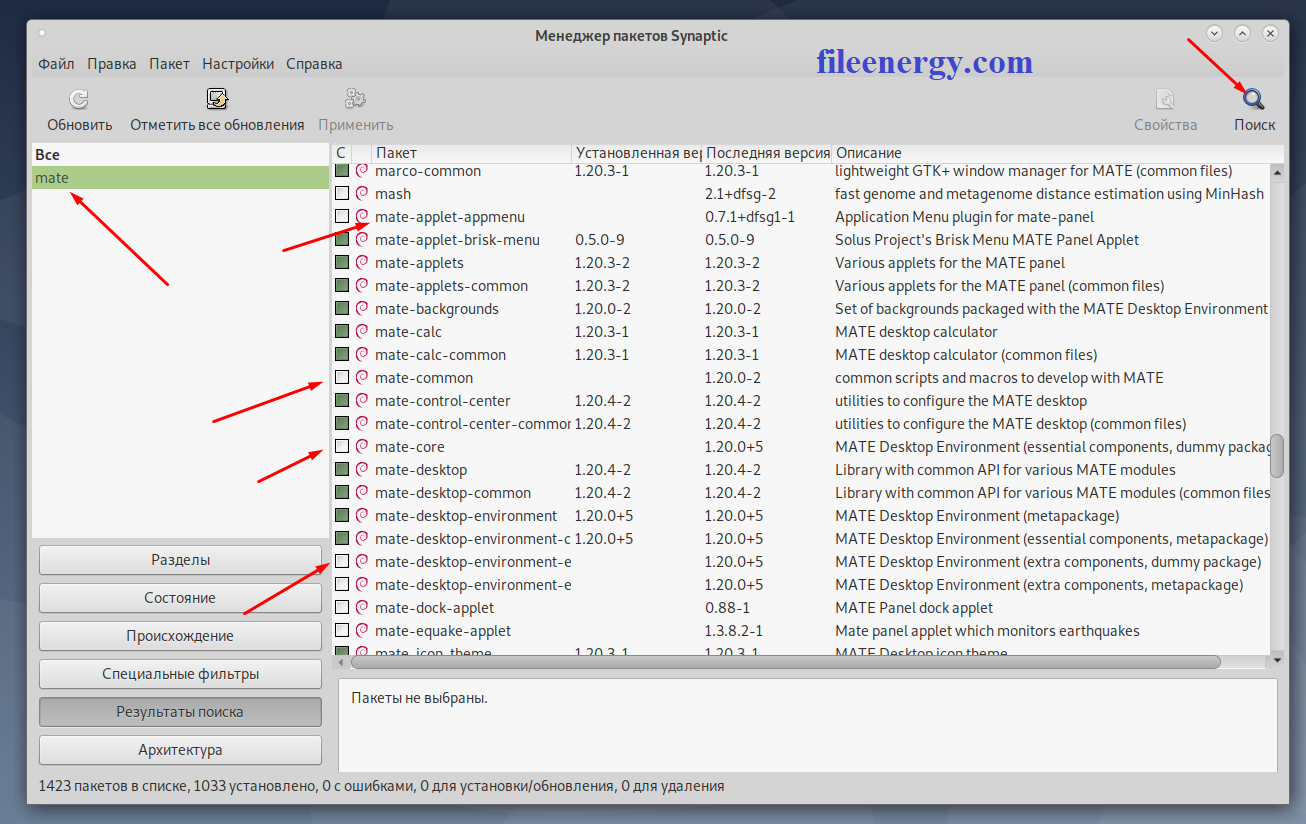This screenshot has height=824, width=1306.
Task: Click the Результаты поиска button
Action: [x=180, y=712]
